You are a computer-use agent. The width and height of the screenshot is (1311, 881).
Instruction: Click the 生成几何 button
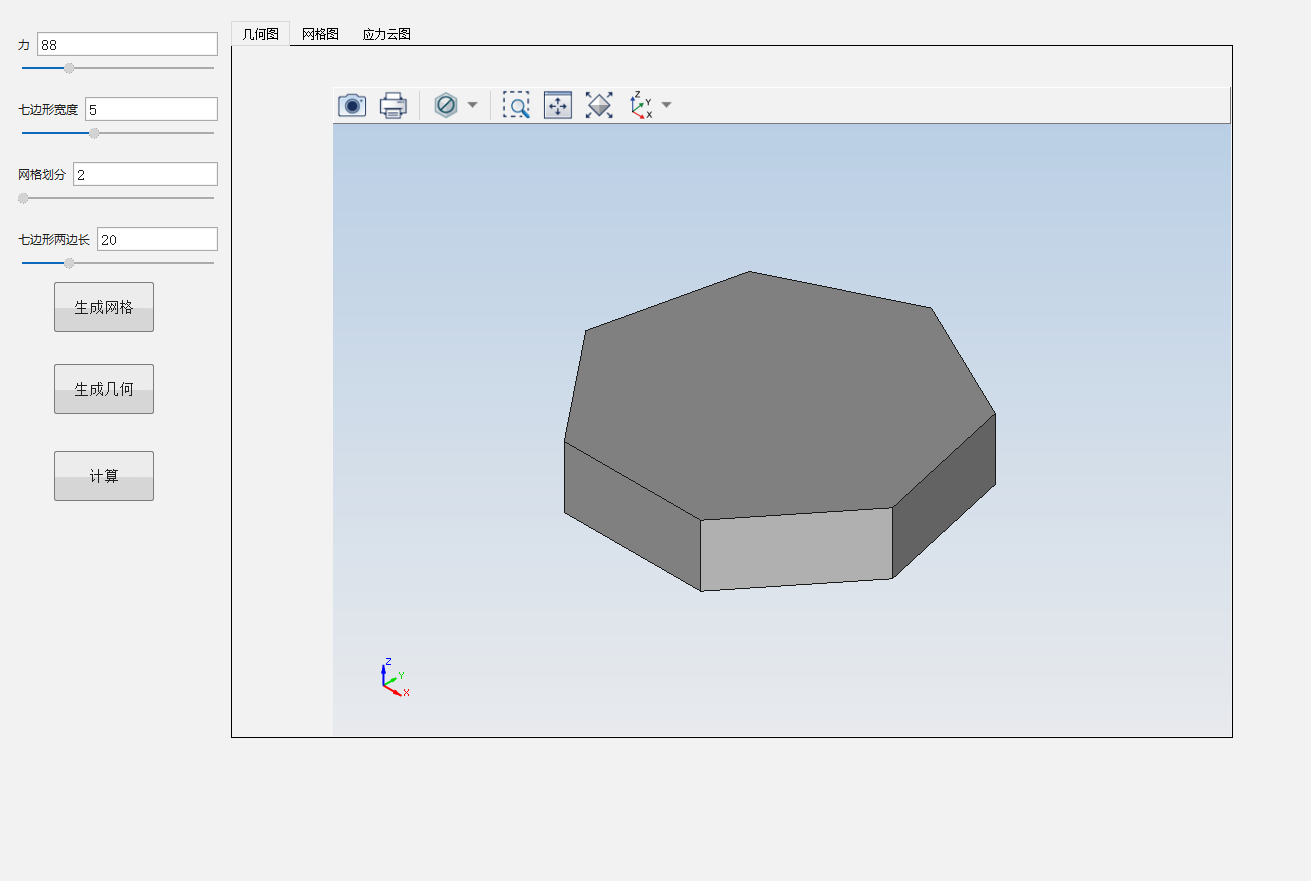[x=104, y=389]
